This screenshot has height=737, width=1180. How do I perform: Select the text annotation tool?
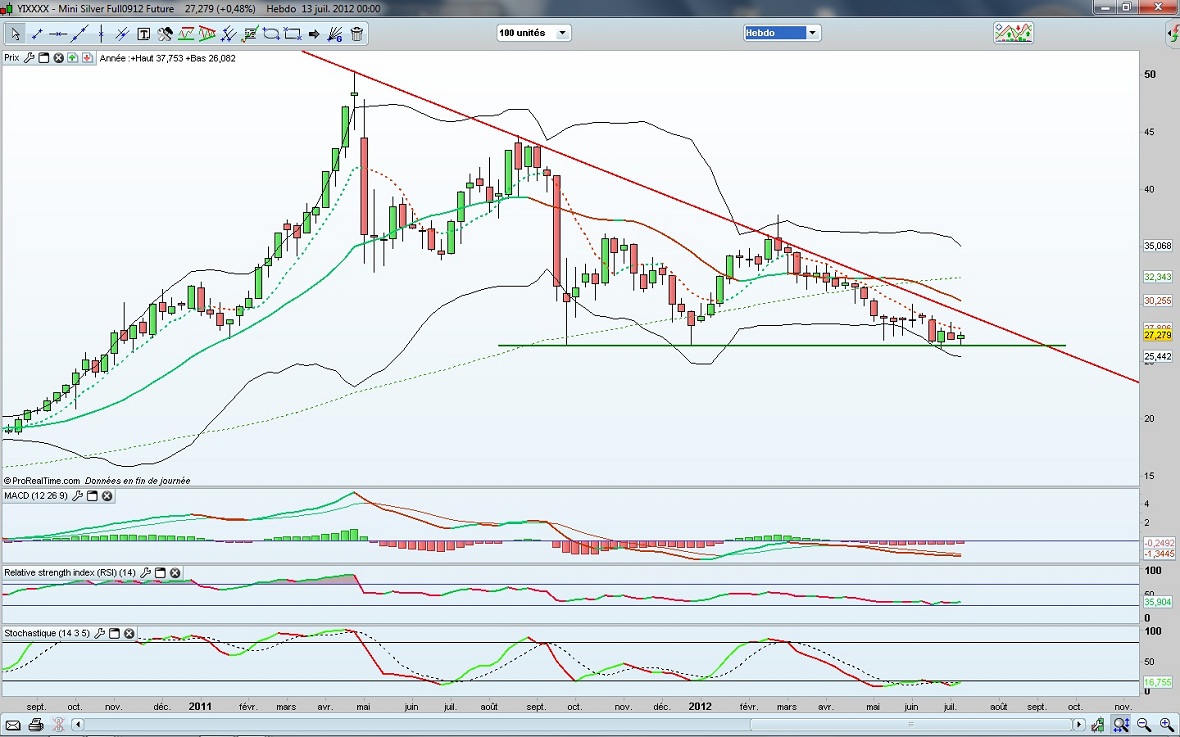click(144, 33)
